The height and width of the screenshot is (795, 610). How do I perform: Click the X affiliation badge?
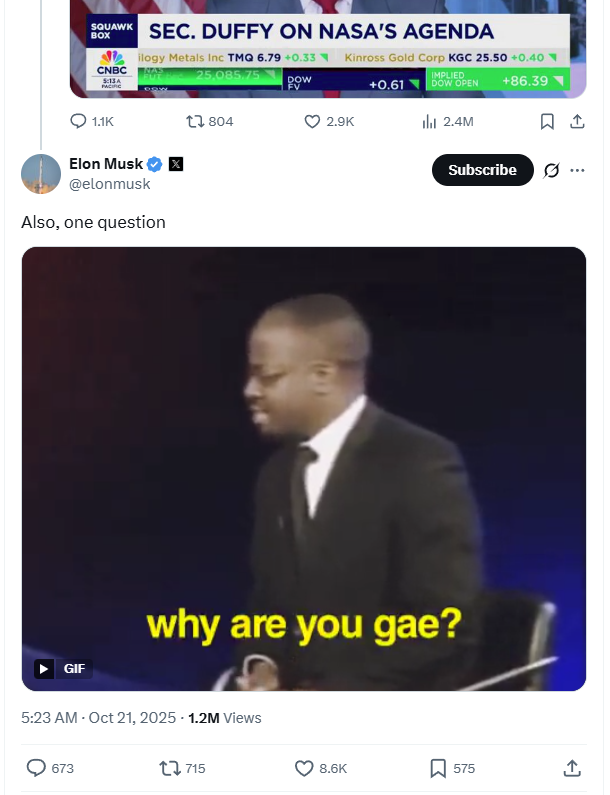pos(176,164)
